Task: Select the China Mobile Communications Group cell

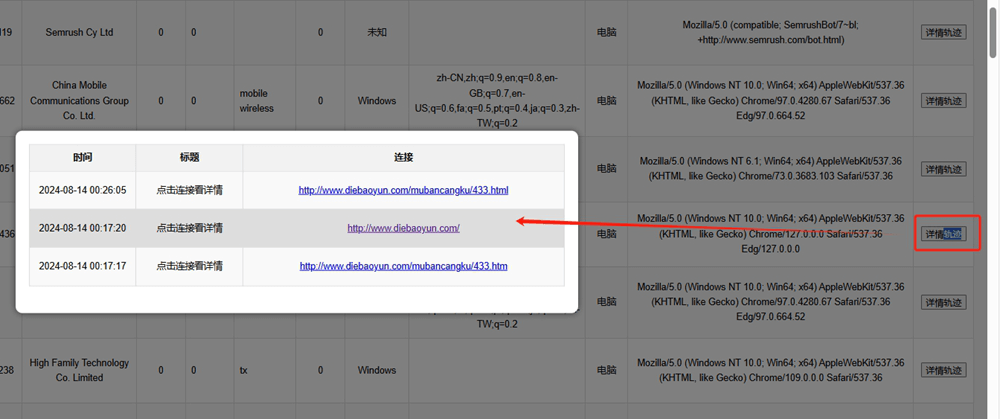Action: point(80,101)
